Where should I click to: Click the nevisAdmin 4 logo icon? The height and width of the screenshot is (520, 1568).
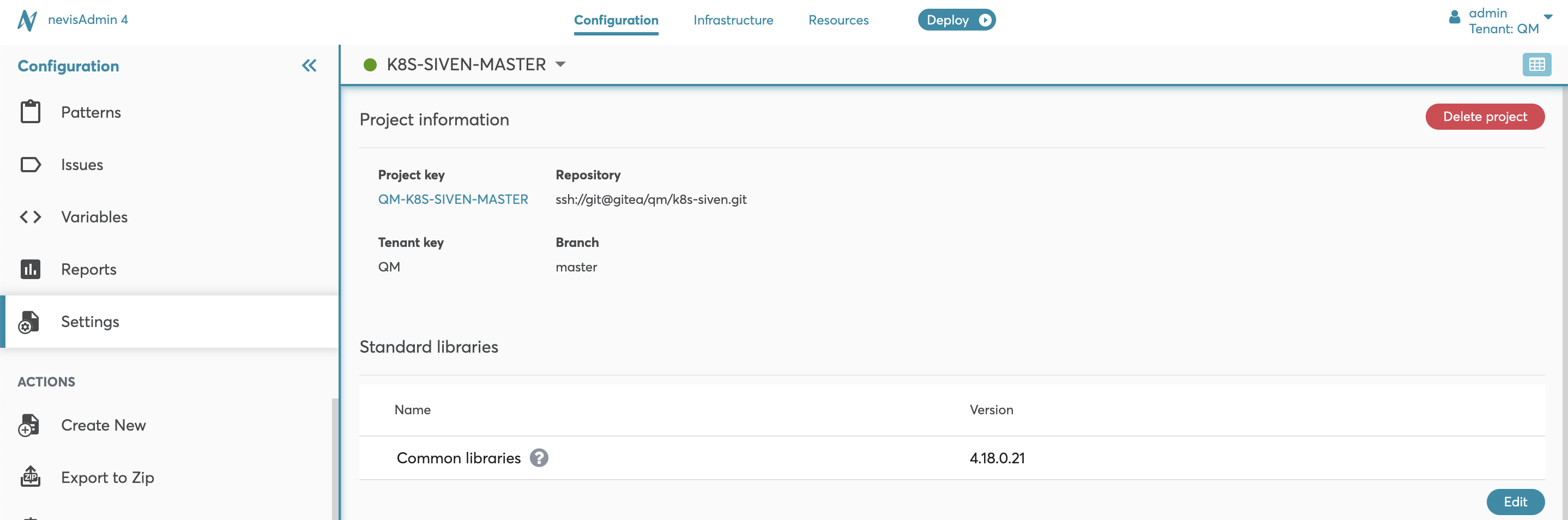[x=27, y=20]
